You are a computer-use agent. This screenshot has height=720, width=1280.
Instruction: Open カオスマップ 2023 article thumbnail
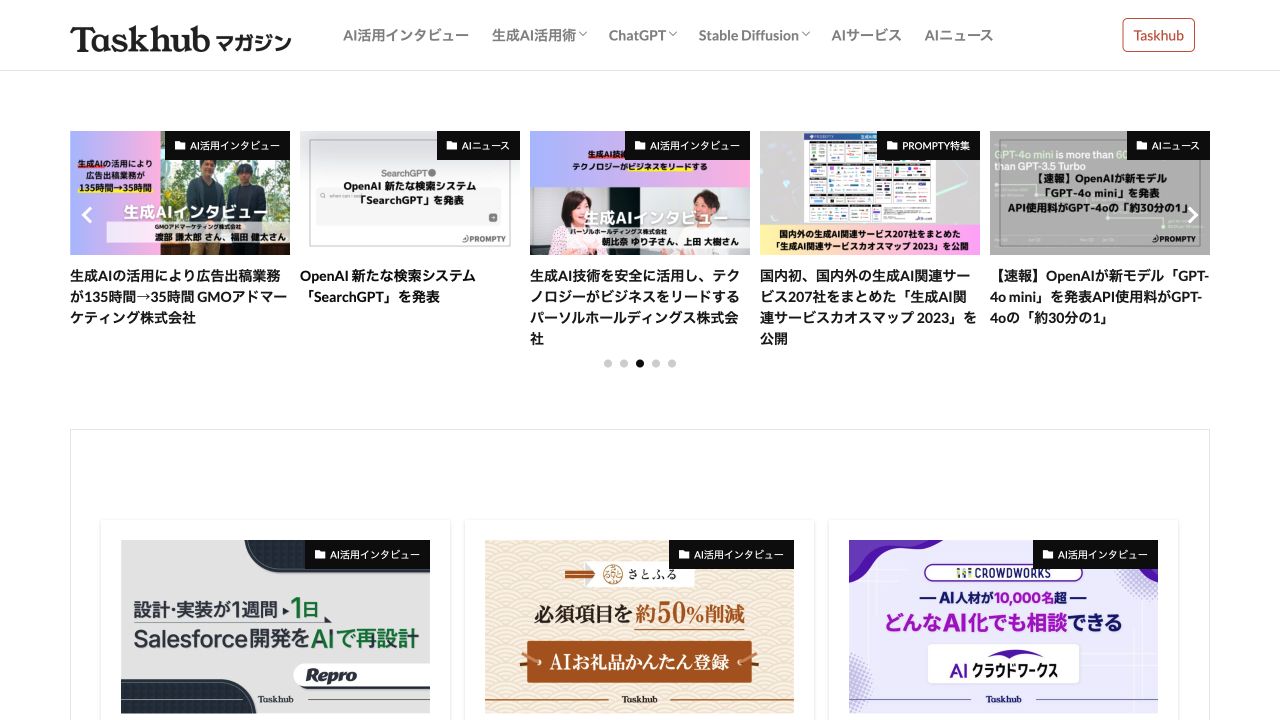[x=870, y=193]
